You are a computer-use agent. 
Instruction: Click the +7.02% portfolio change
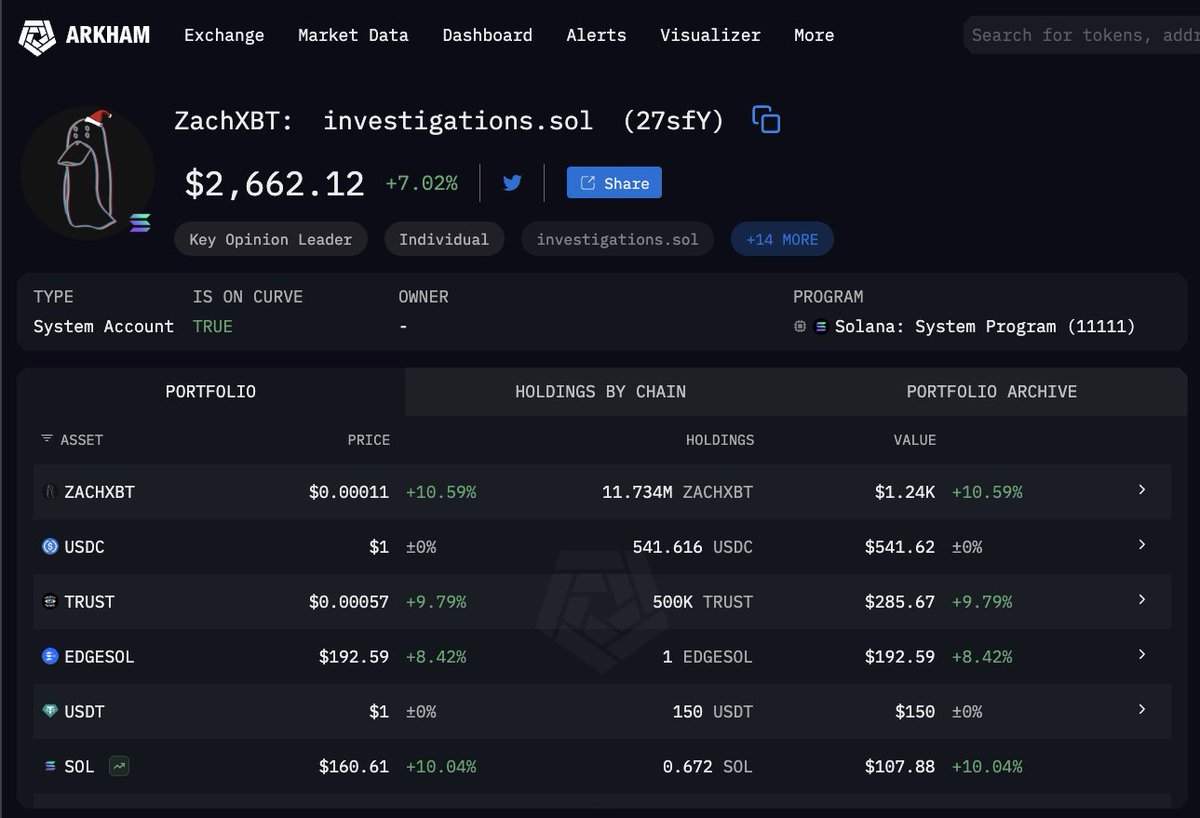(421, 184)
